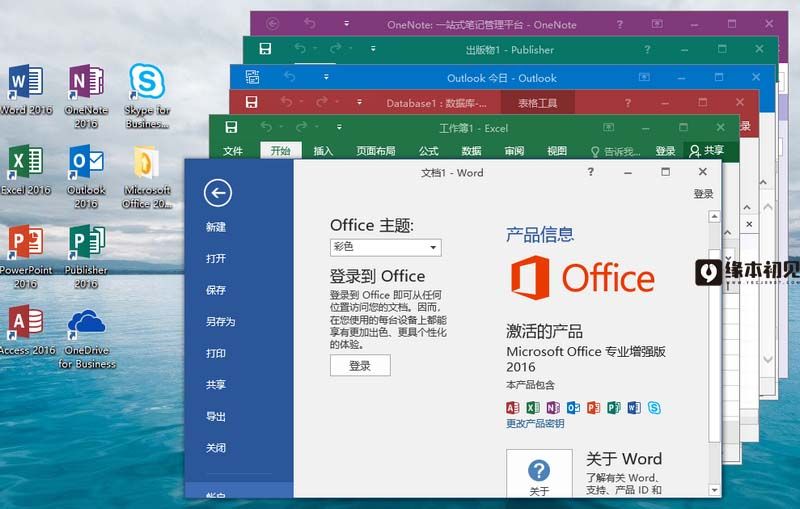
Task: Click the help question mark in Word window
Action: [x=590, y=172]
